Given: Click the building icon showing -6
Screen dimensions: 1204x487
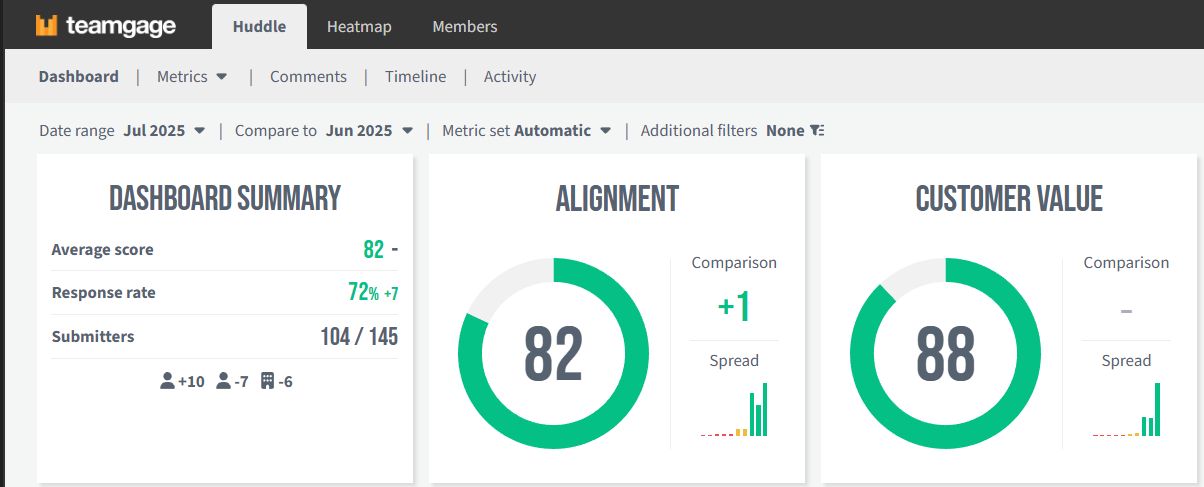Looking at the screenshot, I should [x=267, y=381].
